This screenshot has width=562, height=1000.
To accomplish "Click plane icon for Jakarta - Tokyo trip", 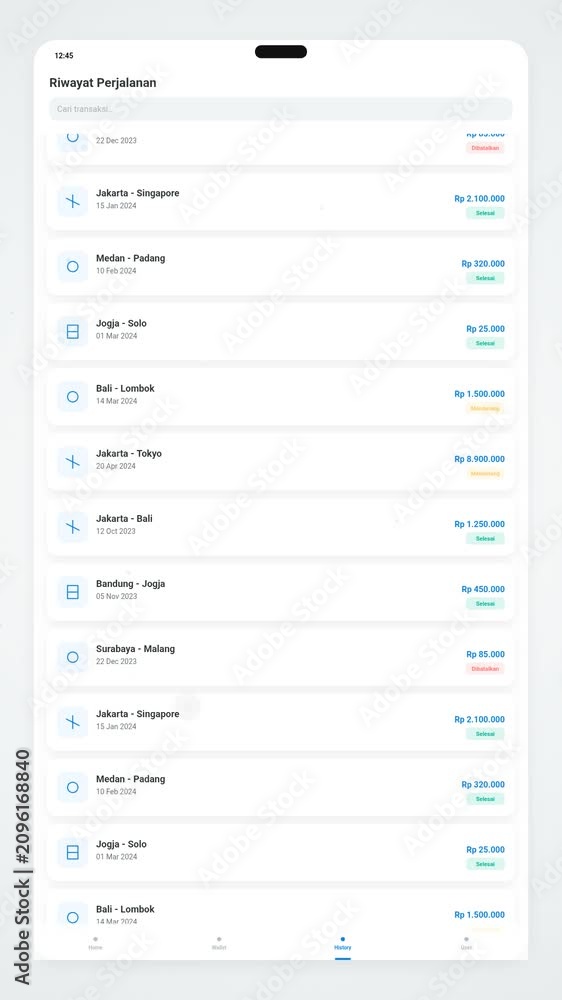I will [73, 462].
